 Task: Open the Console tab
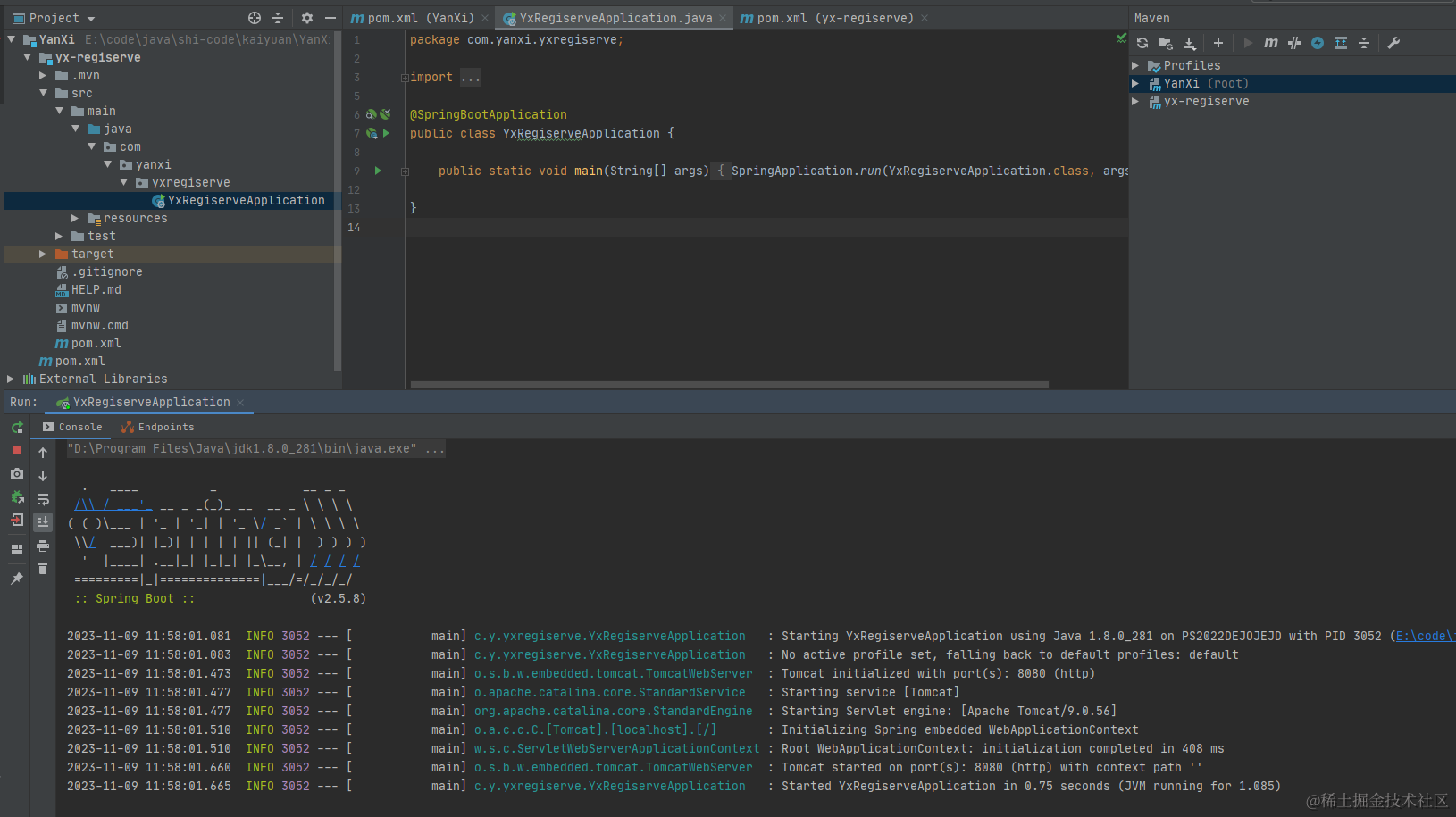72,427
